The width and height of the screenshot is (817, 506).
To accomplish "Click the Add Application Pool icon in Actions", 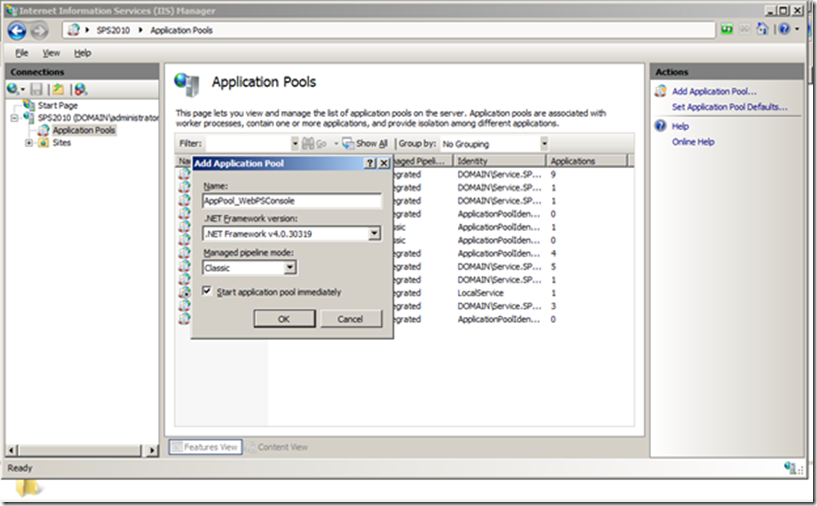I will click(x=661, y=91).
